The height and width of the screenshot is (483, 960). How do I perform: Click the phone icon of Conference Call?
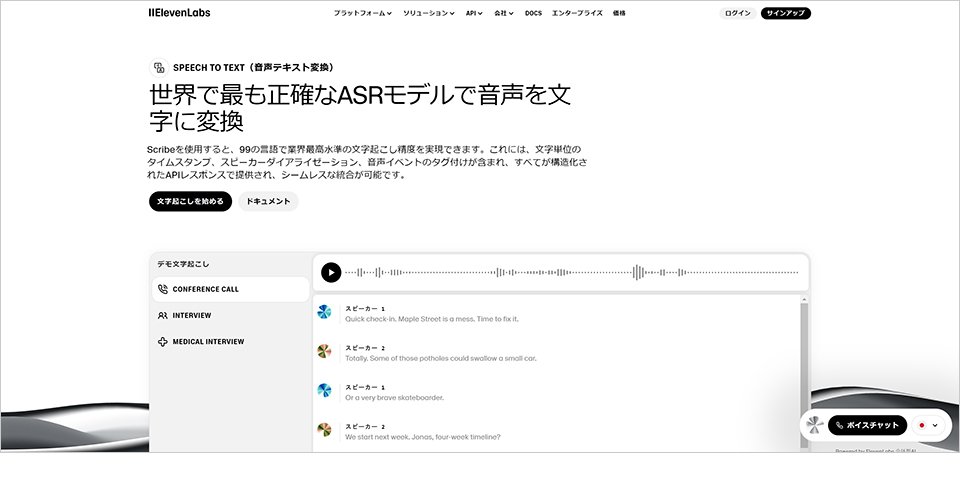[x=162, y=289]
